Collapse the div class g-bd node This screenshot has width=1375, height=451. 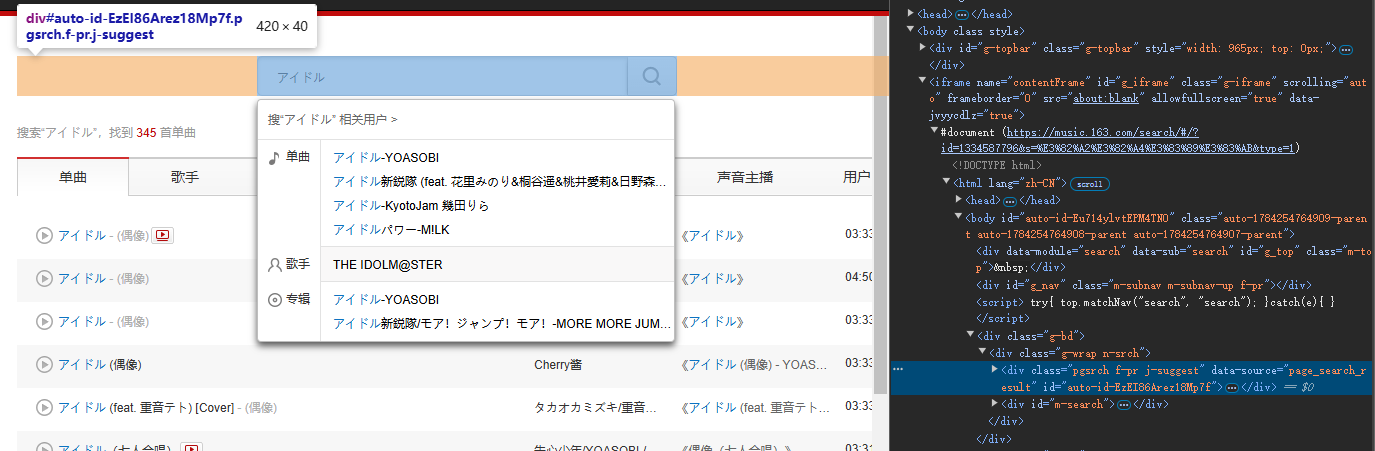click(970, 335)
